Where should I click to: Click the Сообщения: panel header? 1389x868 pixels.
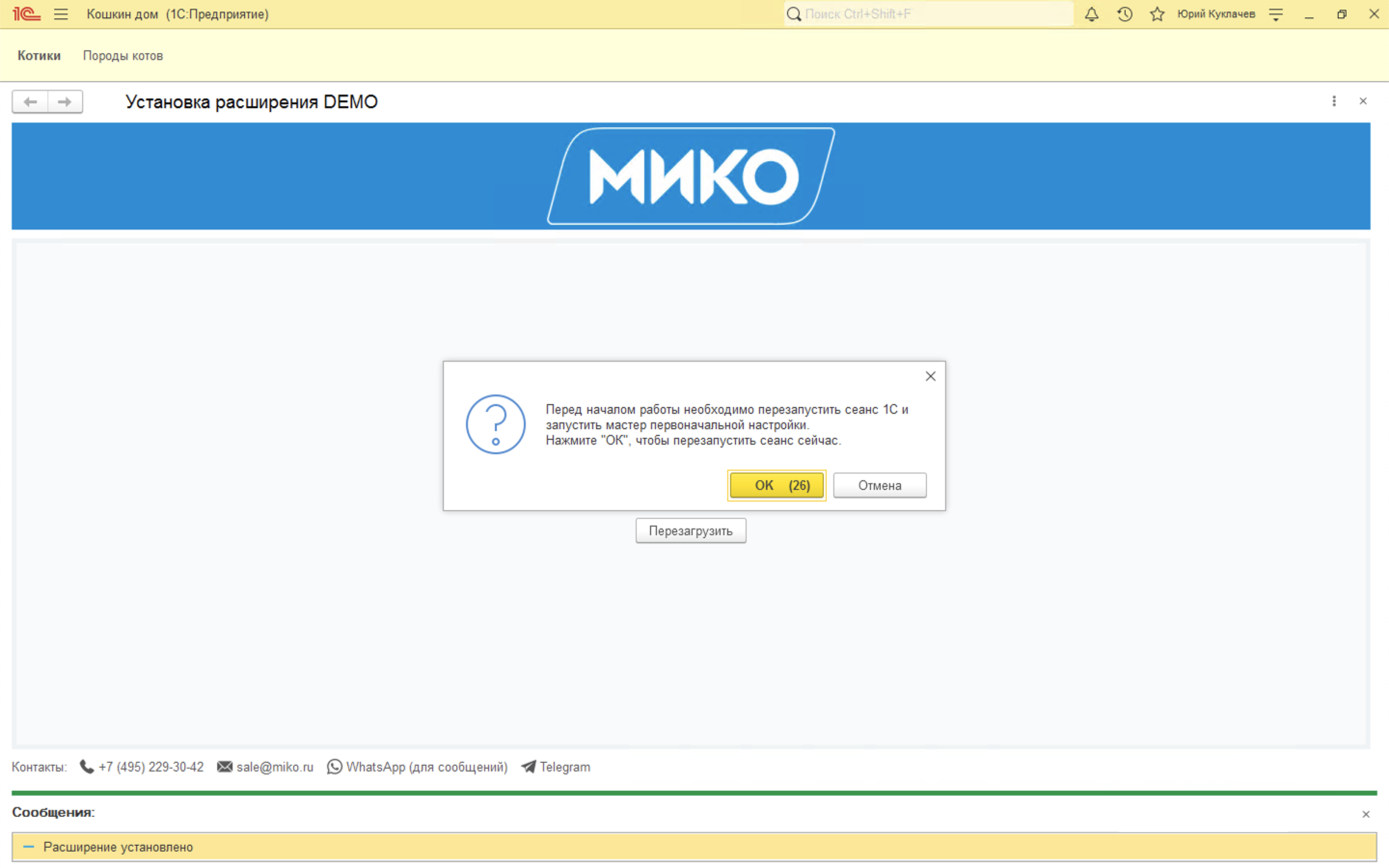(x=54, y=813)
